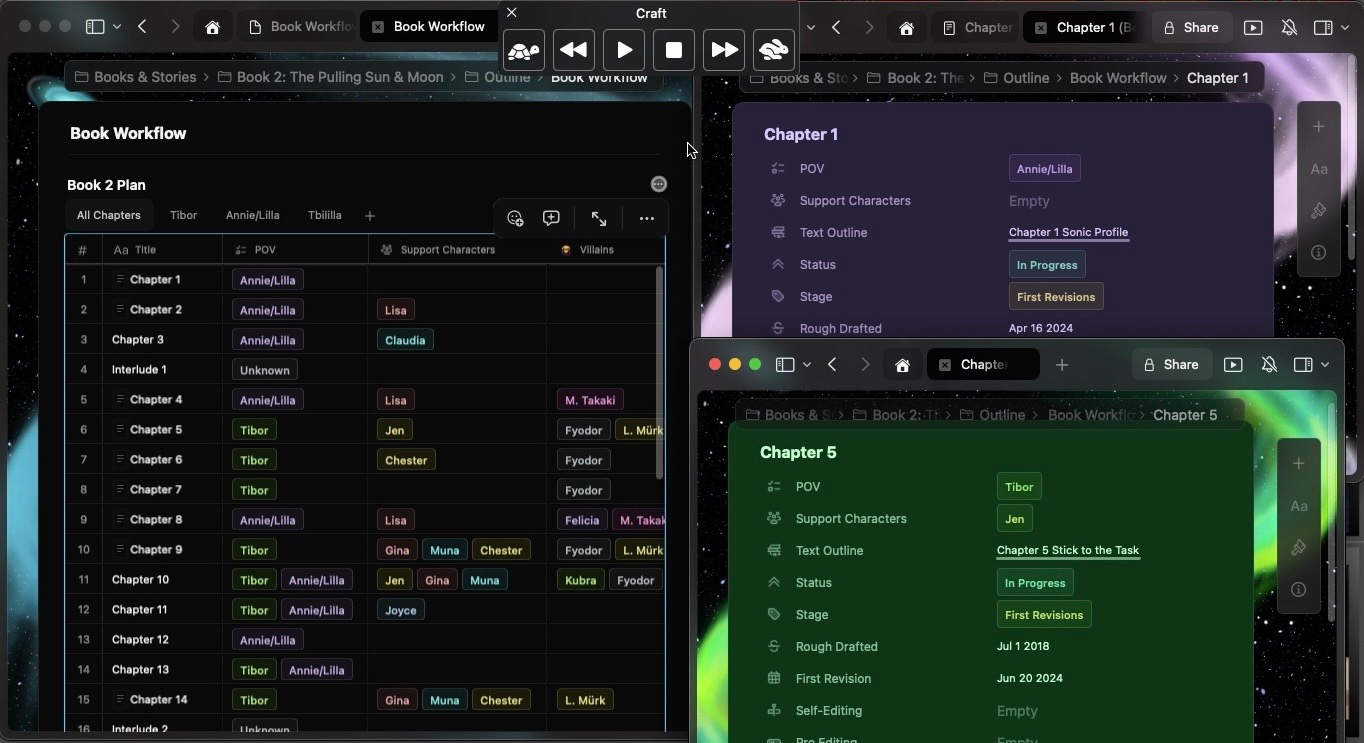This screenshot has height=743, width=1364.
Task: Close the active Book Workflow tab
Action: click(377, 27)
